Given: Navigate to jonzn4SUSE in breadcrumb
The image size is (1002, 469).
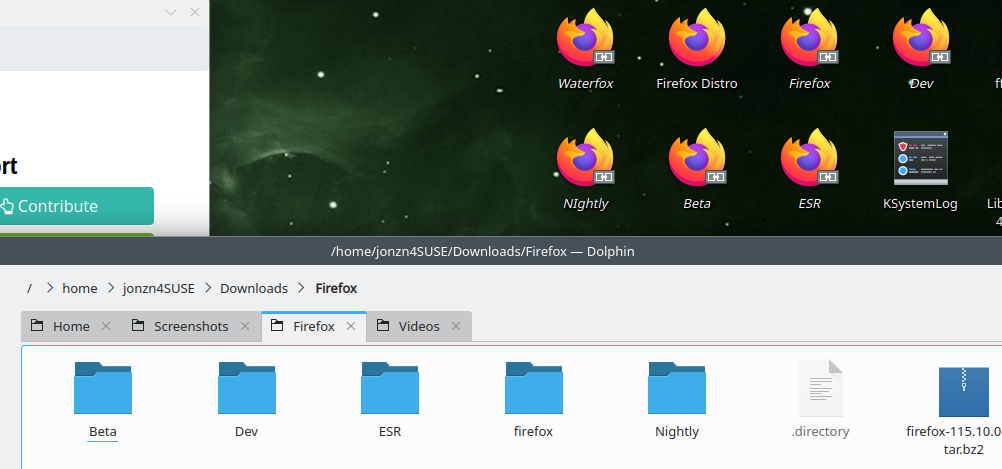Looking at the screenshot, I should click(x=158, y=288).
